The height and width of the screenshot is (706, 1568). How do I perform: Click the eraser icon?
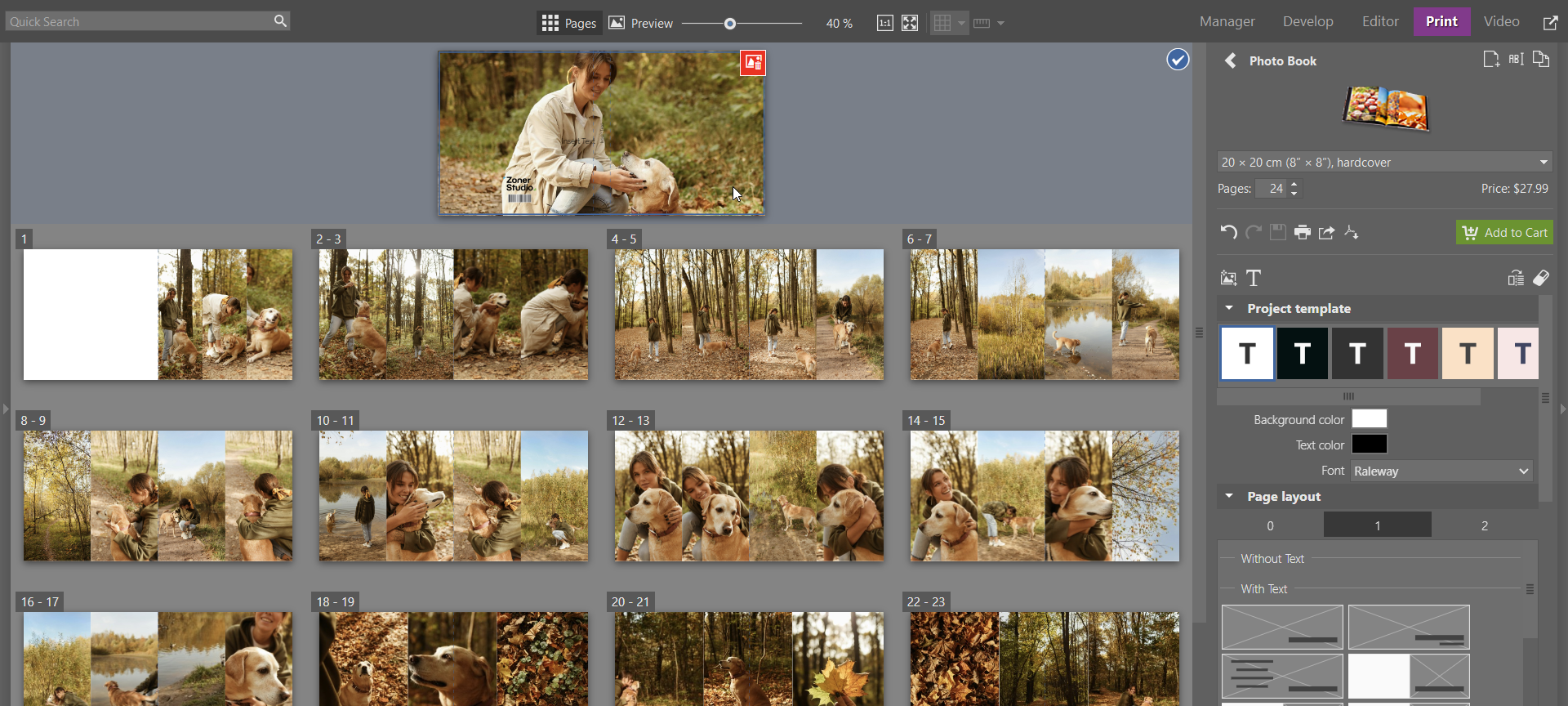(x=1541, y=278)
